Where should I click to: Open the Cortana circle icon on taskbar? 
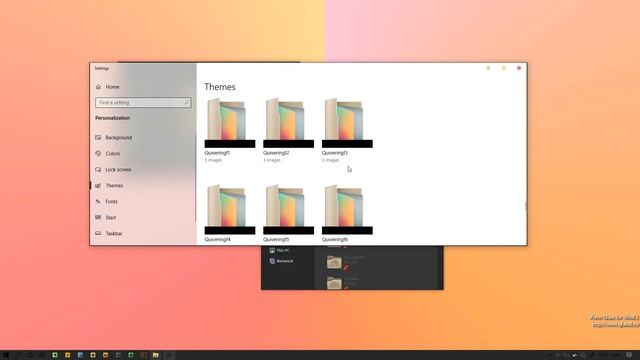pos(29,355)
